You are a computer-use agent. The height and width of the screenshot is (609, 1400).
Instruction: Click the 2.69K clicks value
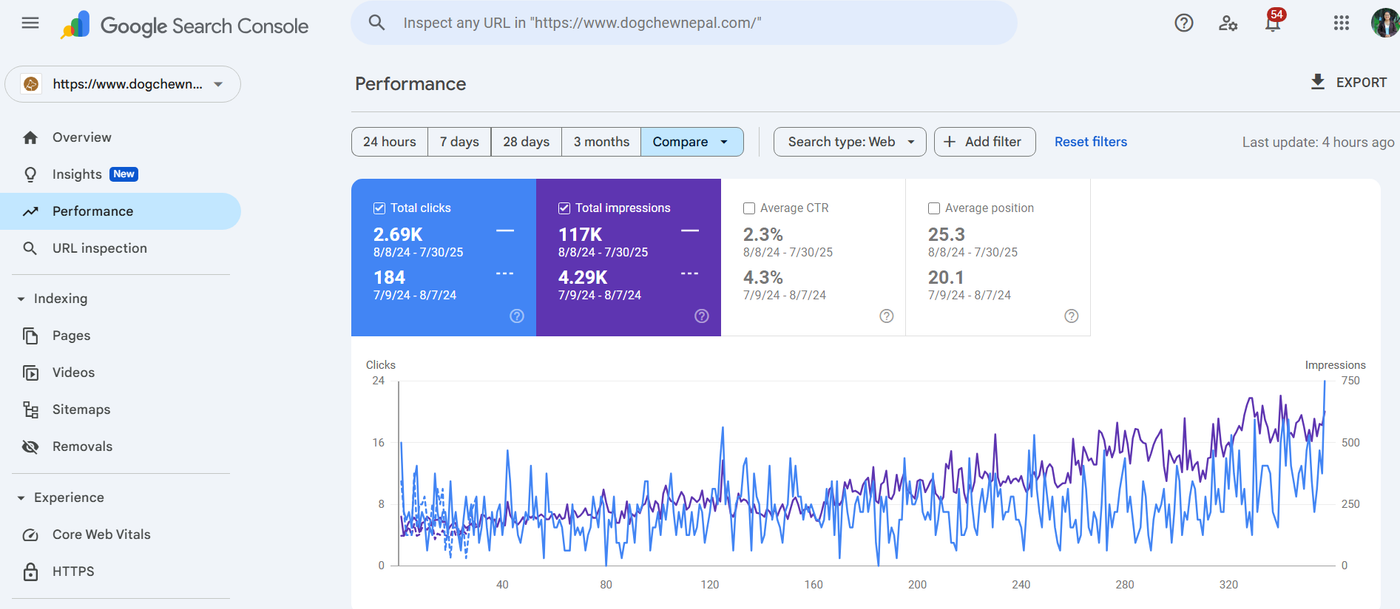tap(398, 234)
